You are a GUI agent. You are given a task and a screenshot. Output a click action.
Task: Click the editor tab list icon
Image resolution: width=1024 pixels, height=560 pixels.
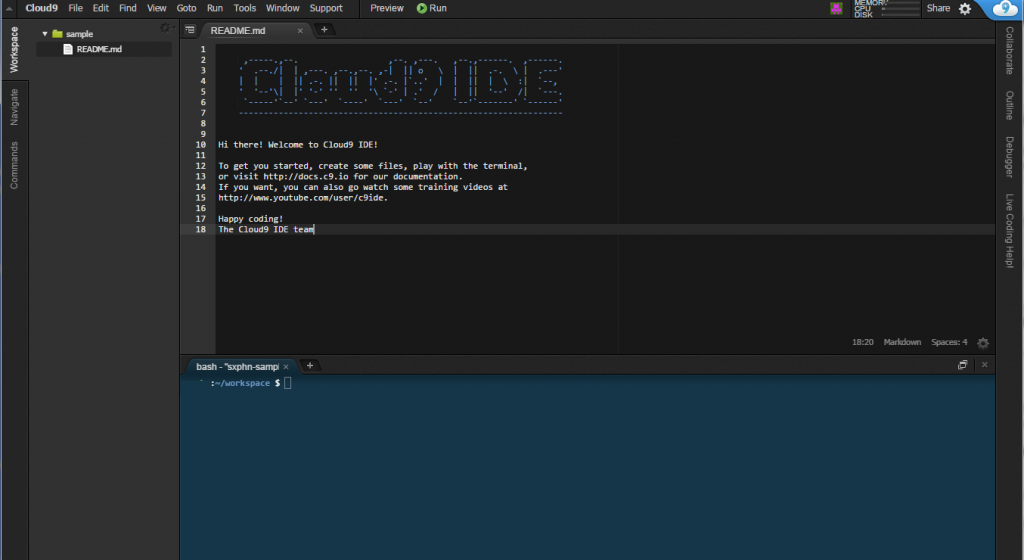click(x=190, y=30)
